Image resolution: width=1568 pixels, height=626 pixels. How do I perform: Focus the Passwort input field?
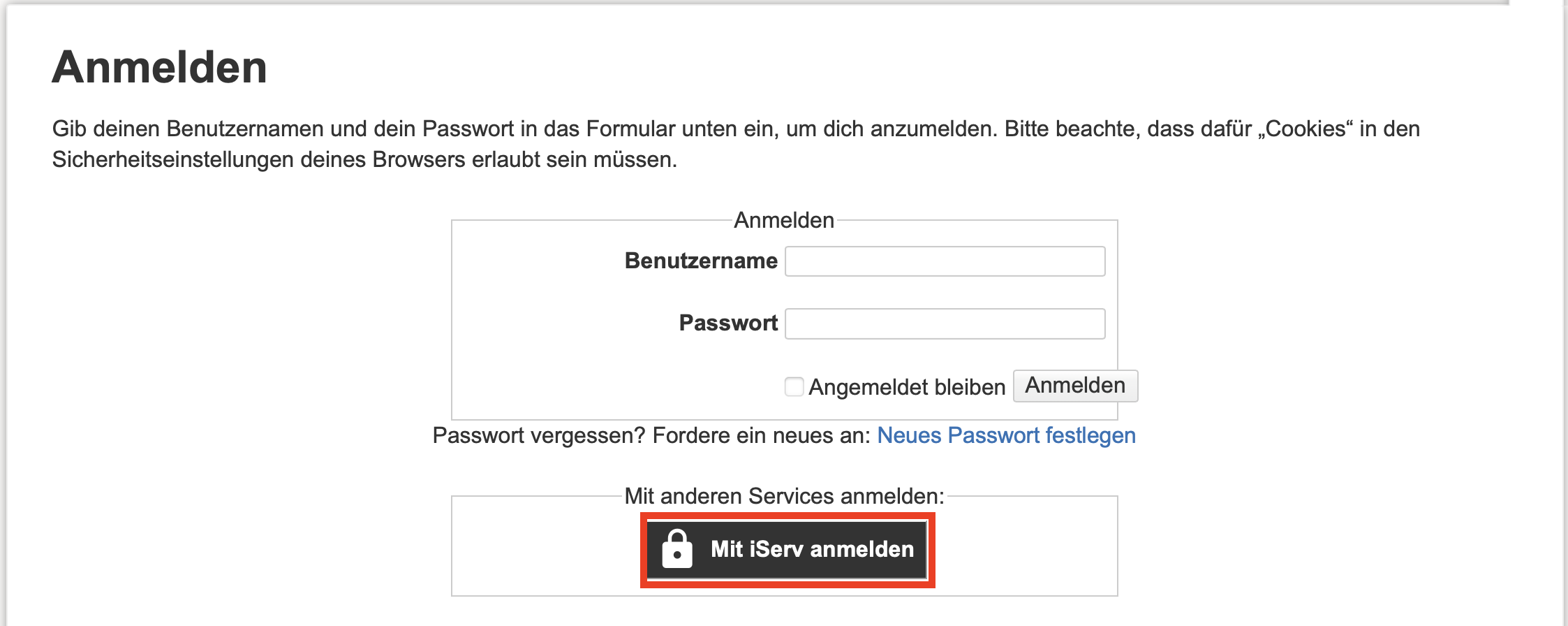[945, 323]
